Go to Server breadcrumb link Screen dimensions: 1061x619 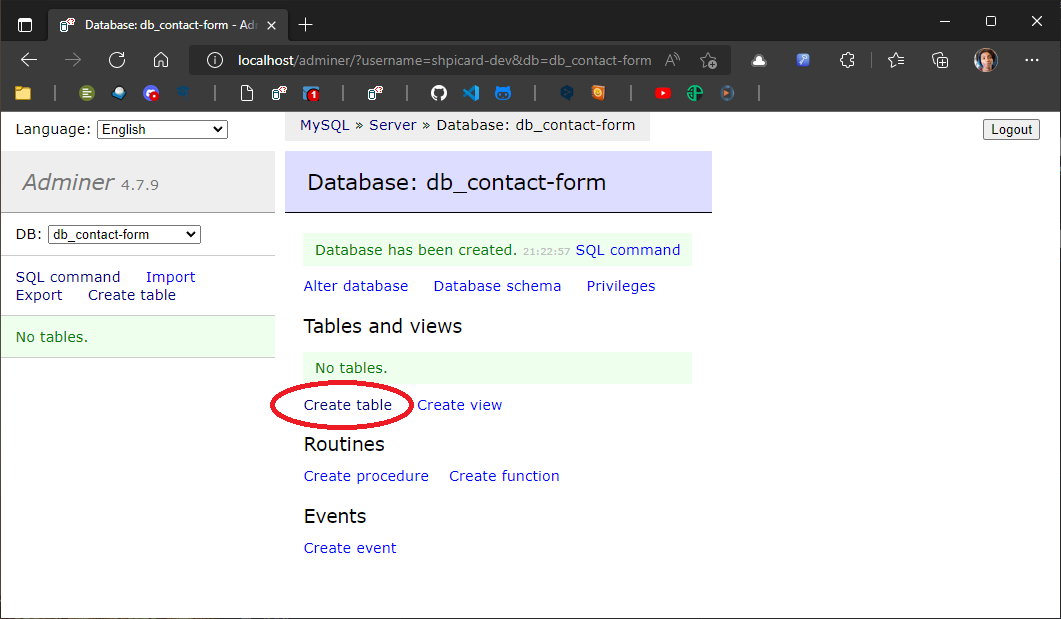pyautogui.click(x=392, y=125)
